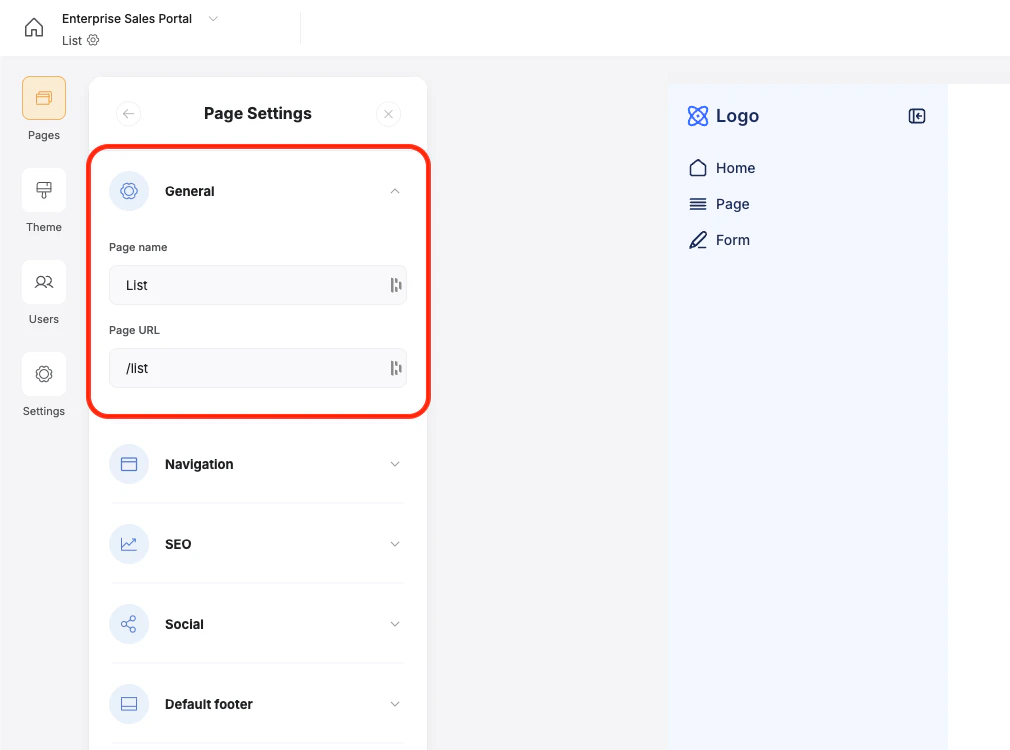The width and height of the screenshot is (1010, 750).
Task: Click the Default footer heading
Action: click(x=209, y=704)
